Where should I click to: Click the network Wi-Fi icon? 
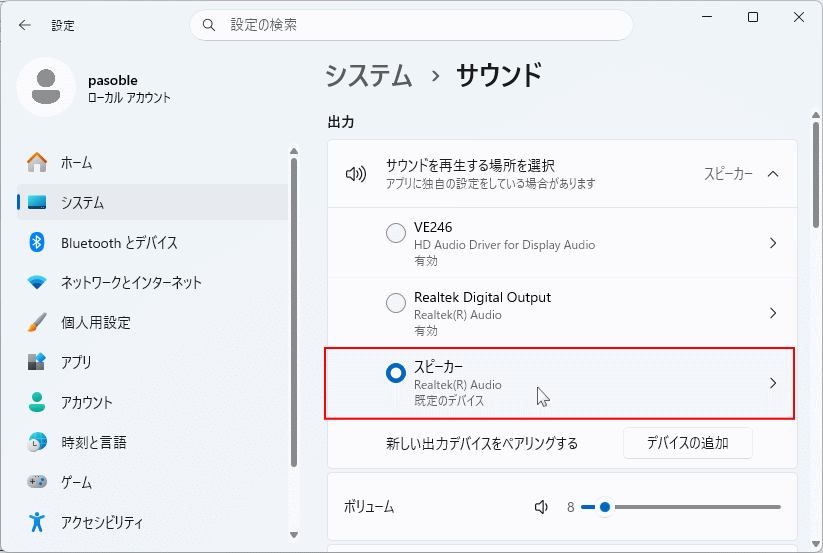[37, 282]
